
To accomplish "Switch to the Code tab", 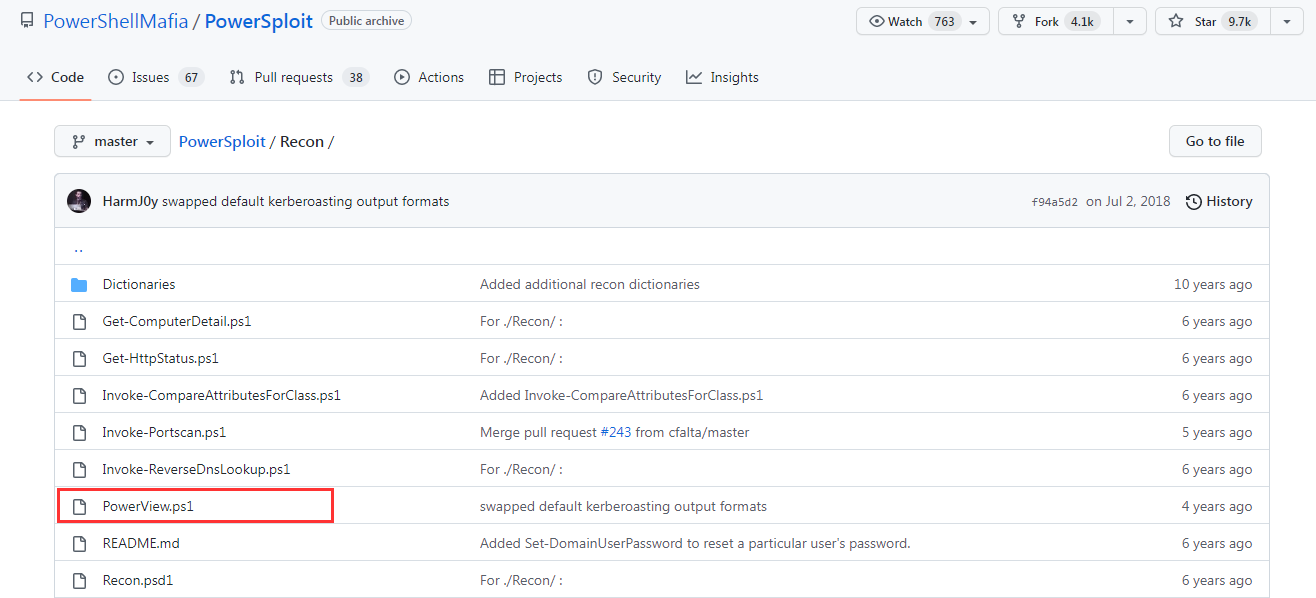I will (x=56, y=77).
